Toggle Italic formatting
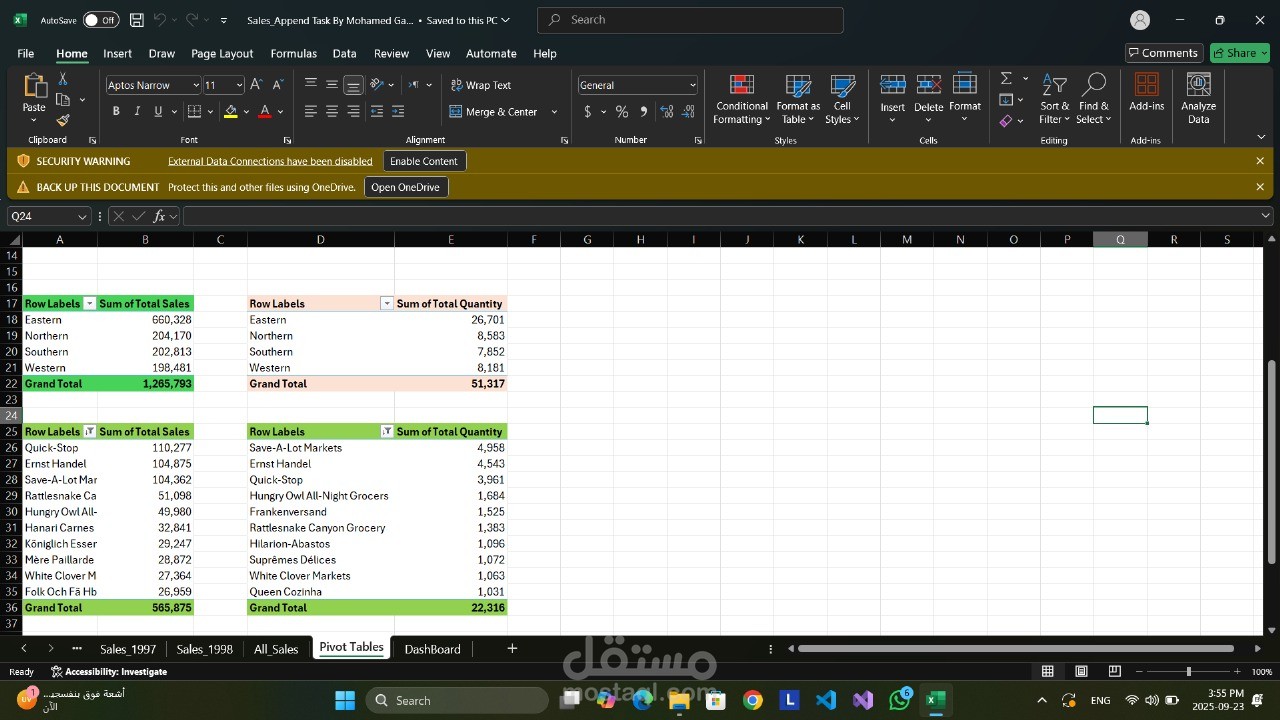 coord(137,112)
